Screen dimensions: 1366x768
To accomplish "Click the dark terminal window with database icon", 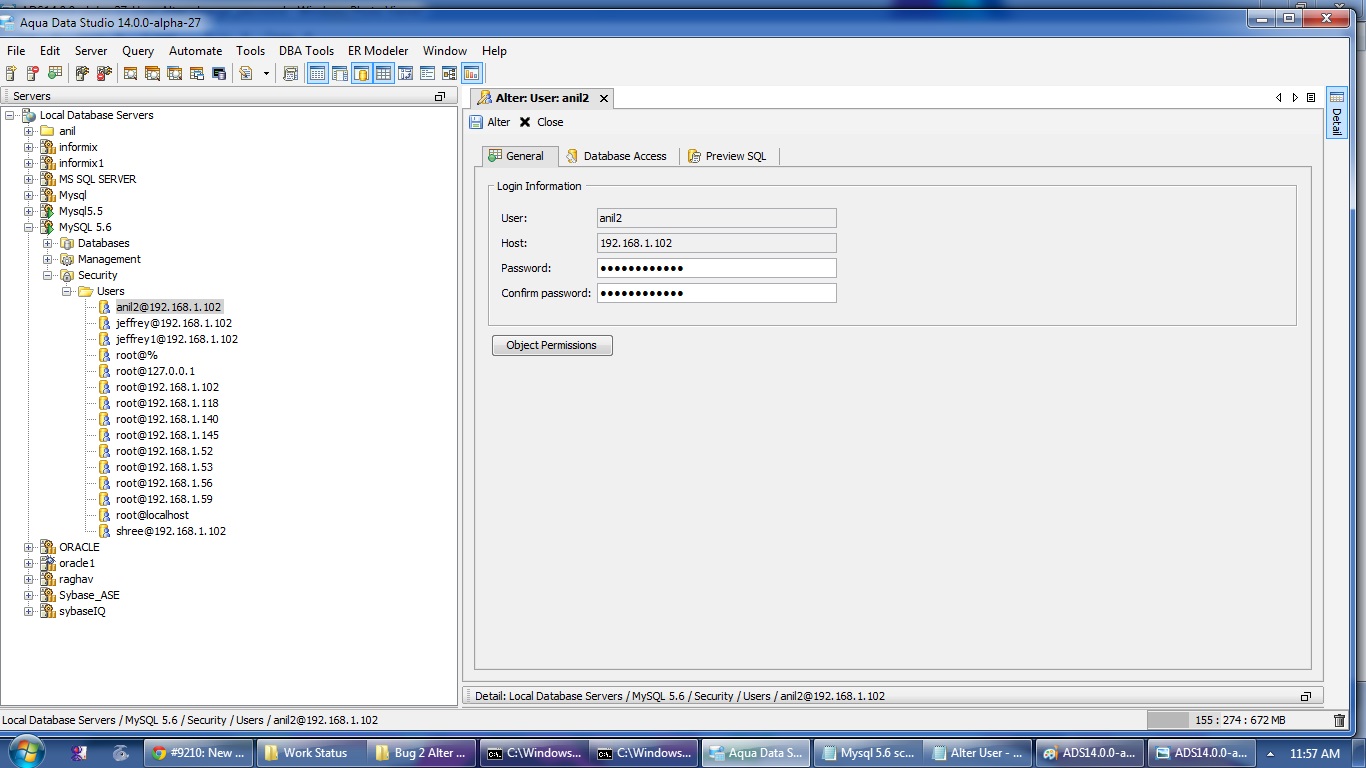I will tap(219, 73).
